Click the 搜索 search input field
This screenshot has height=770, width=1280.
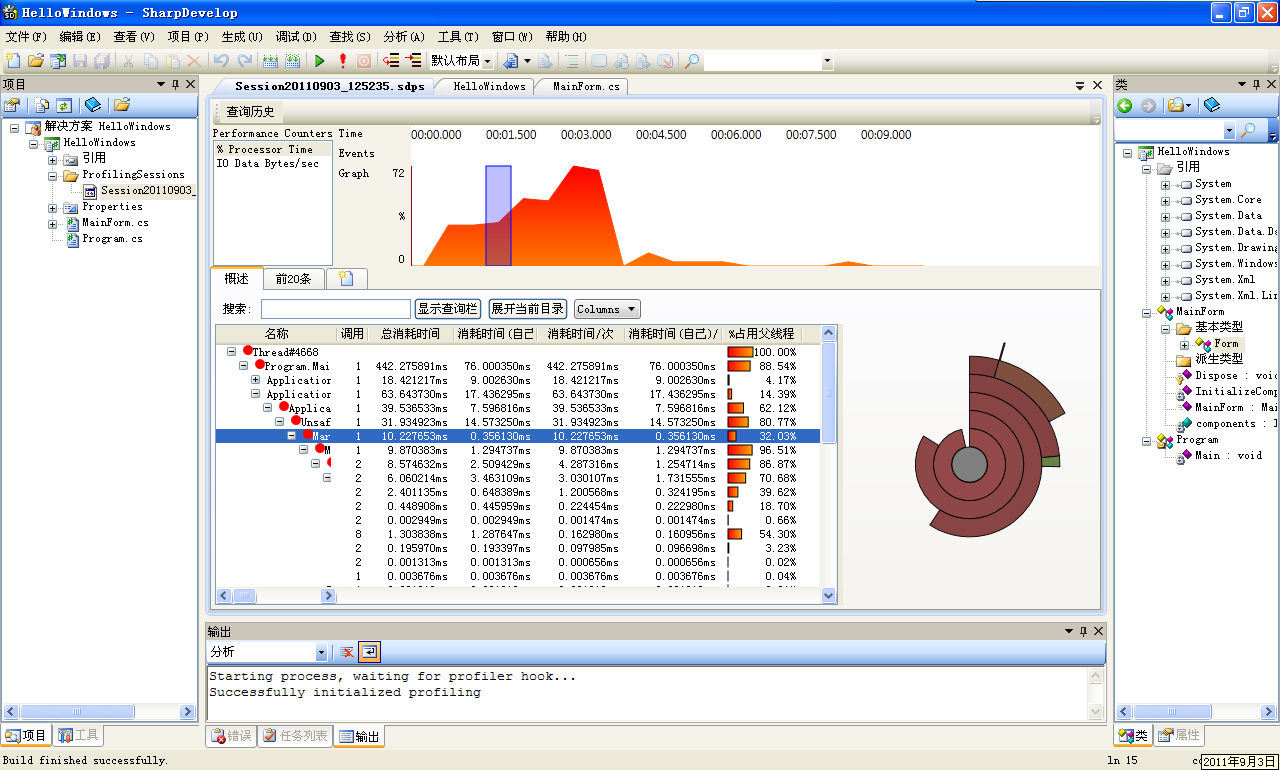point(335,310)
